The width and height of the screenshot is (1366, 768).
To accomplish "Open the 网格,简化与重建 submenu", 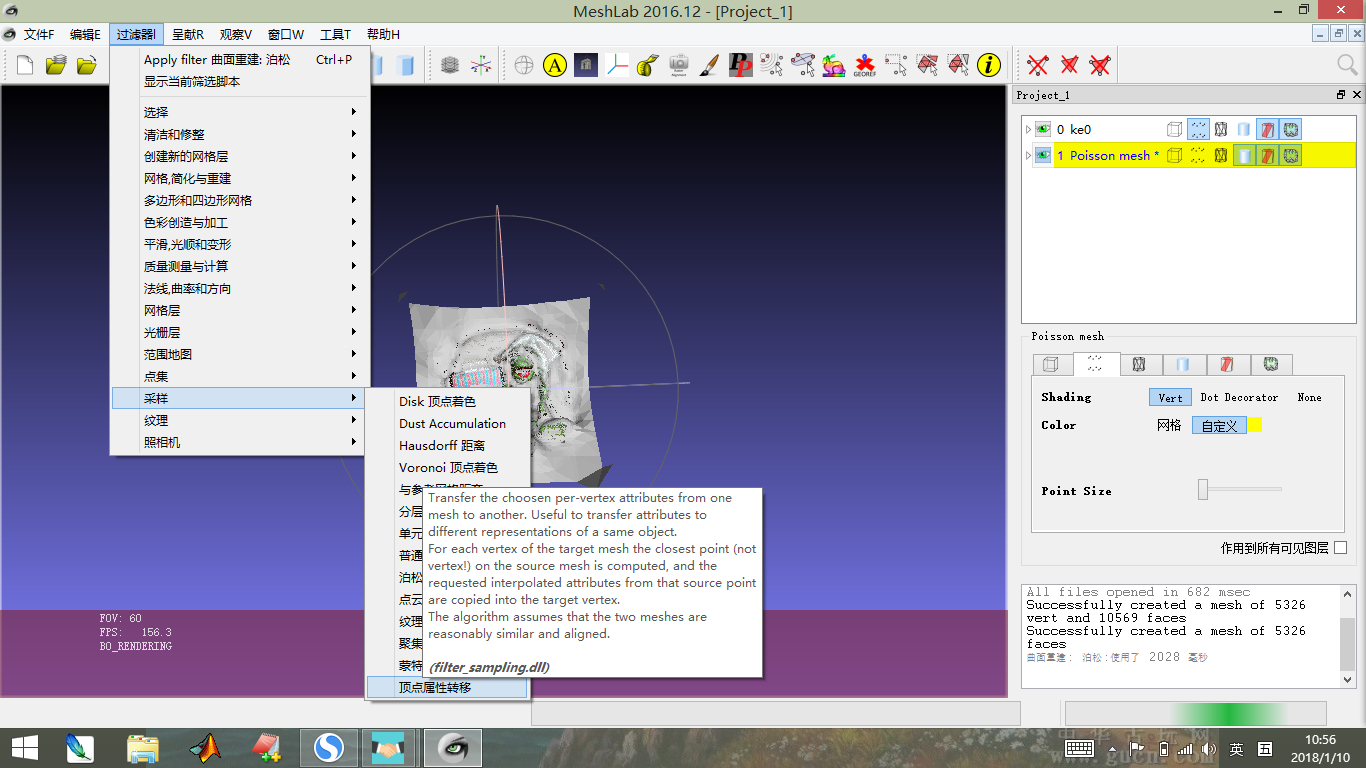I will pos(240,178).
